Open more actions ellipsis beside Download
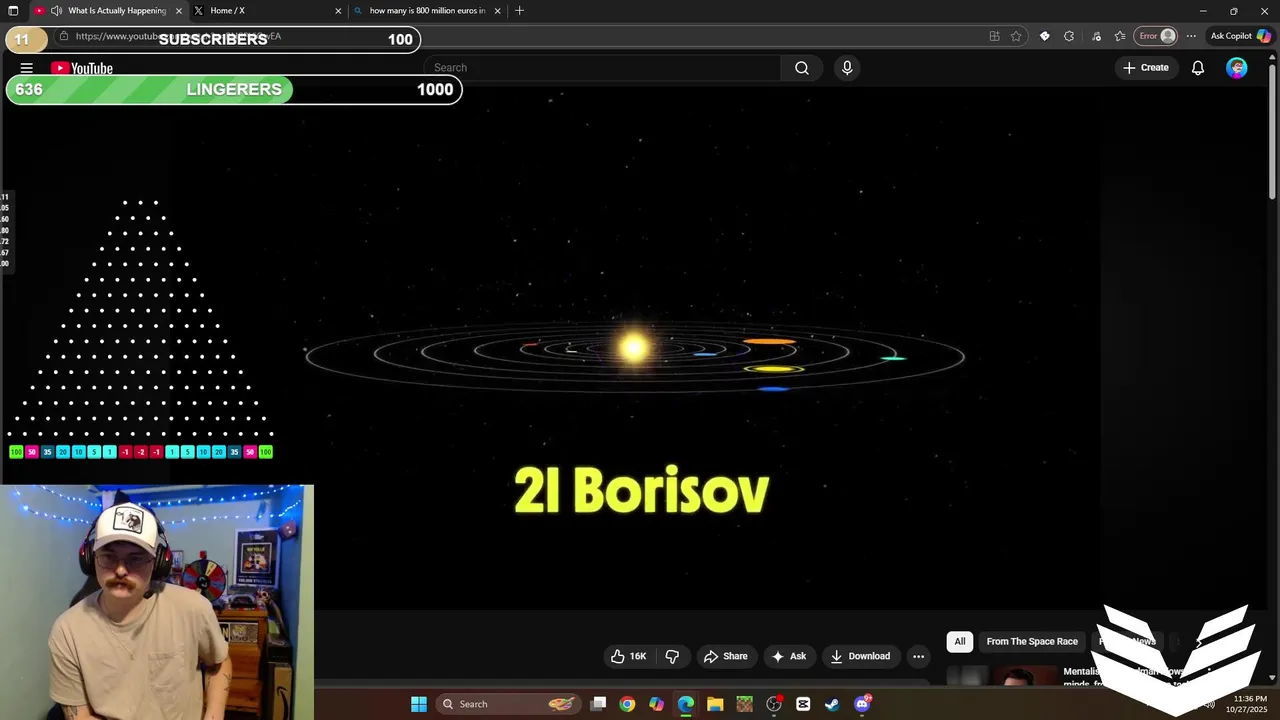Screen dimensions: 1280x720 pos(918,656)
